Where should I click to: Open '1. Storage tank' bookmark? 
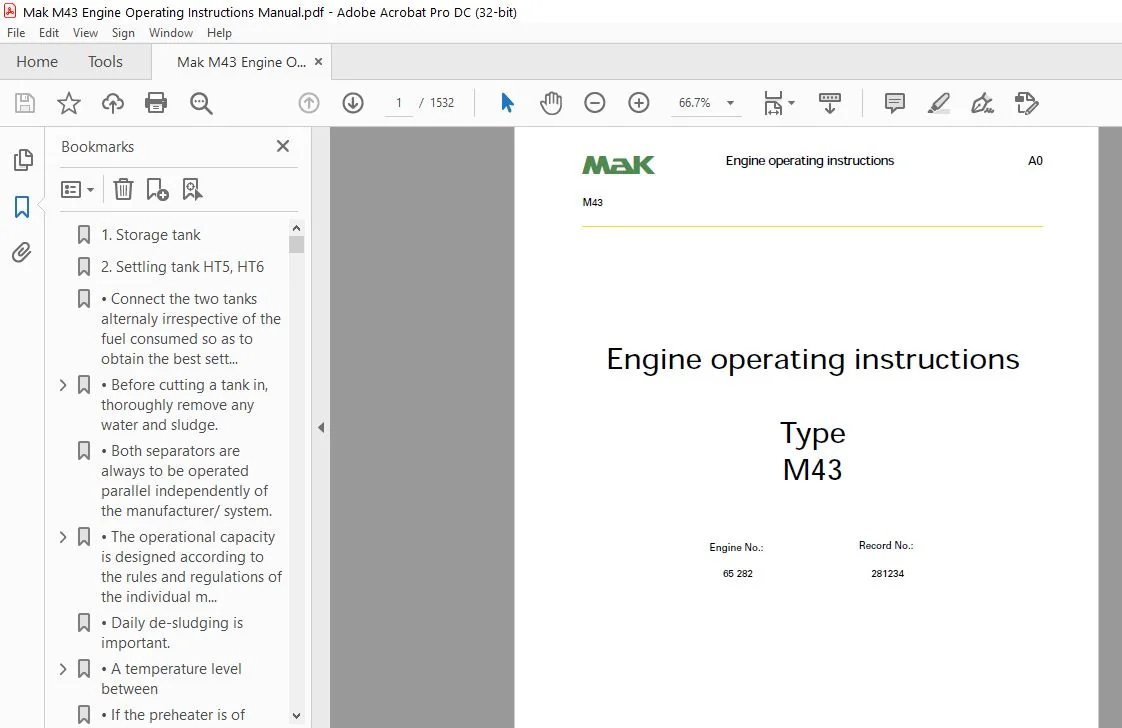click(x=150, y=235)
